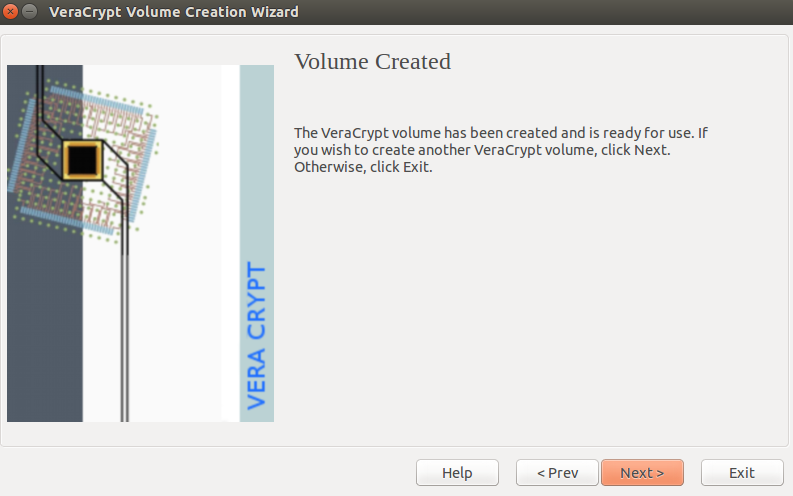Click the dark gray band of the wizard image

pyautogui.click(x=45, y=329)
